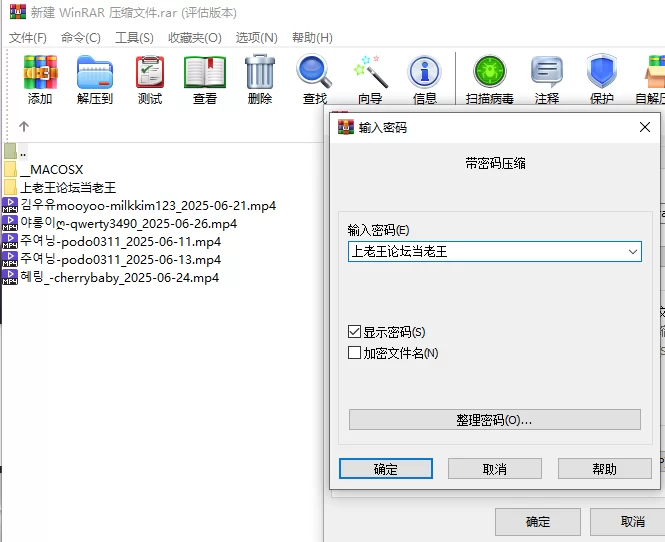This screenshot has width=665, height=542.
Task: Select file name 주여닝-podo0311_2025-06-11.mp4
Action: click(121, 241)
